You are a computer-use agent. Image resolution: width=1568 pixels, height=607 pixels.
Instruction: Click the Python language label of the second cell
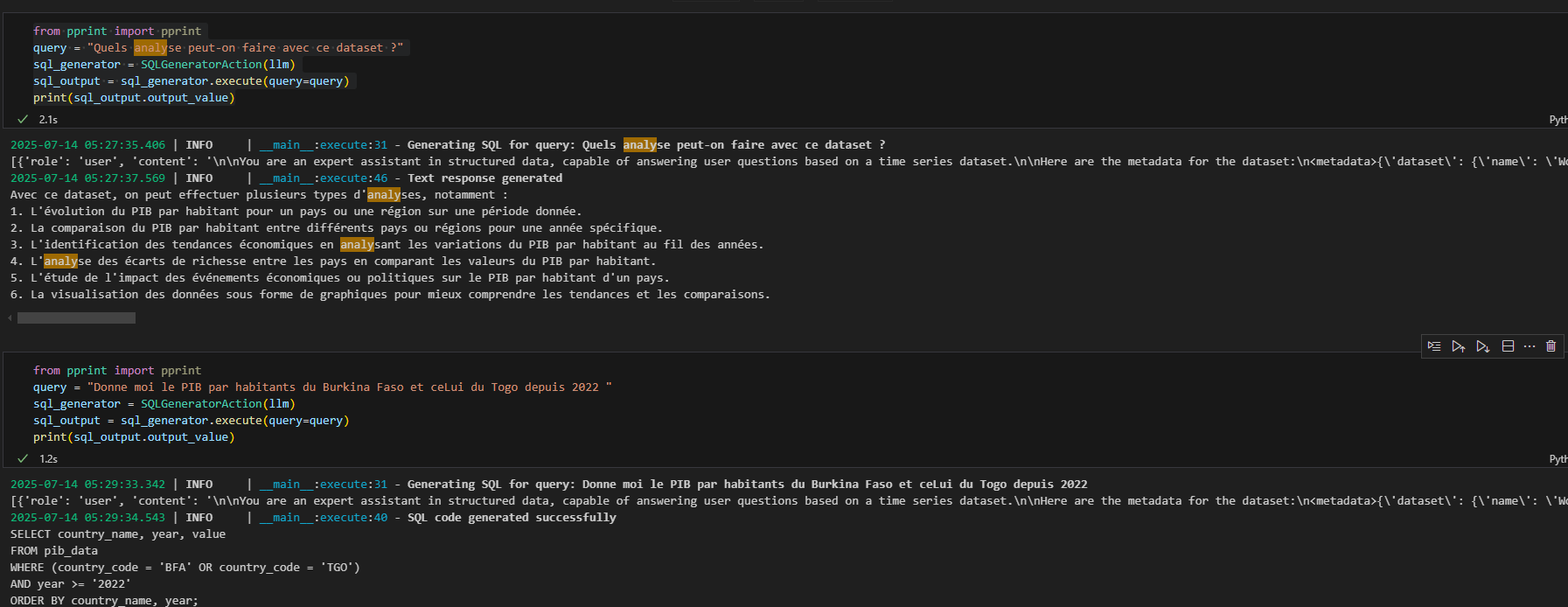point(1558,459)
